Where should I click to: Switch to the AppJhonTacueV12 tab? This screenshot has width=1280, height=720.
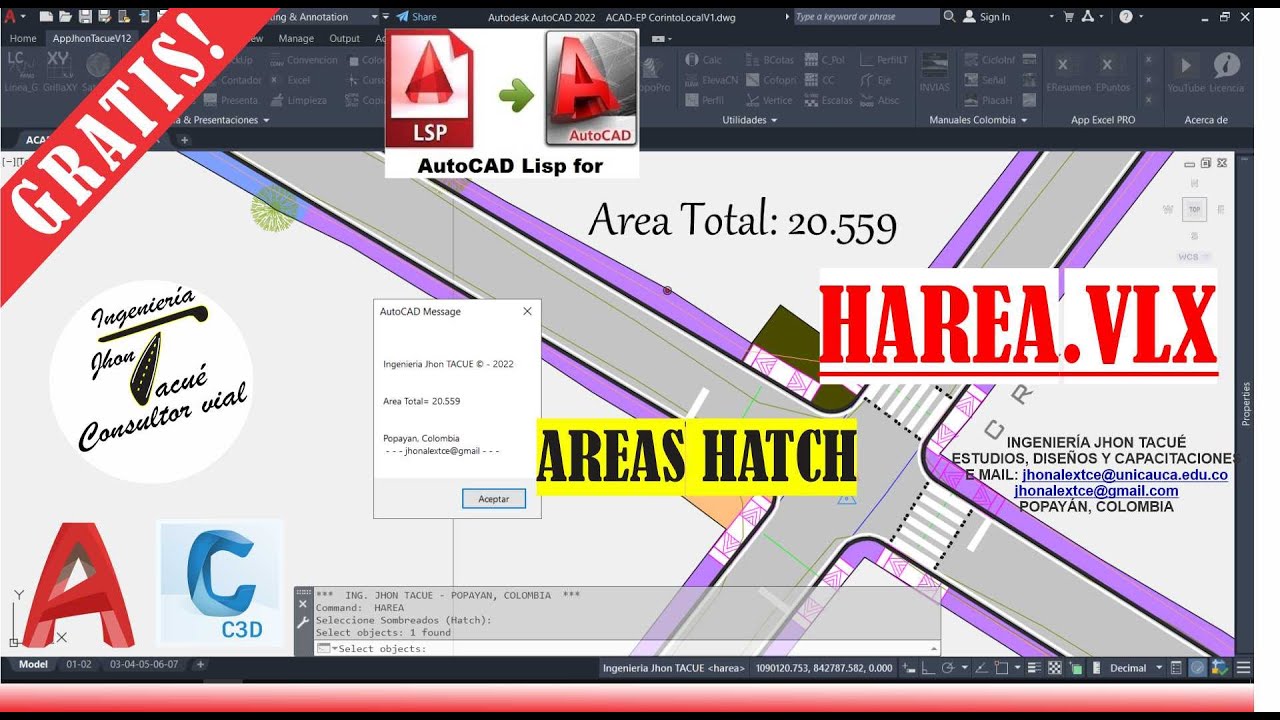coord(92,38)
